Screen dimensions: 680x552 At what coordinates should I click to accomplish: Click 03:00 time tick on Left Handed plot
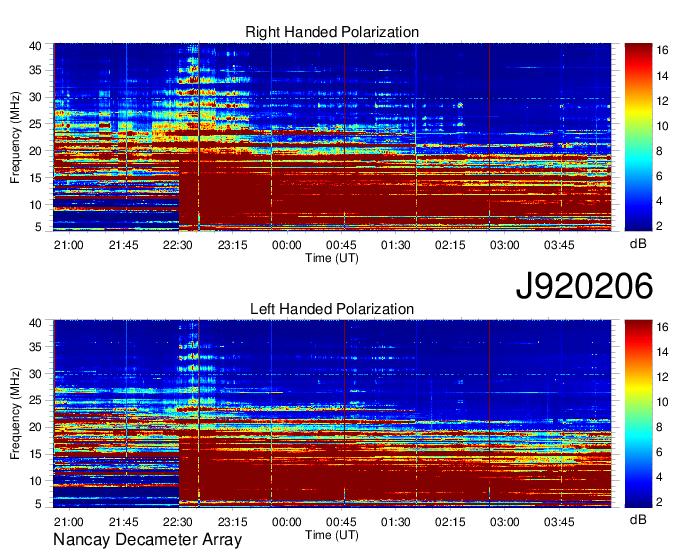[504, 522]
